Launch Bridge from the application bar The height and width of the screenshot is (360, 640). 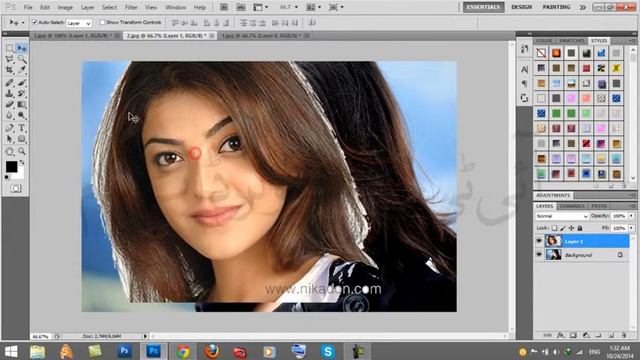coord(224,7)
